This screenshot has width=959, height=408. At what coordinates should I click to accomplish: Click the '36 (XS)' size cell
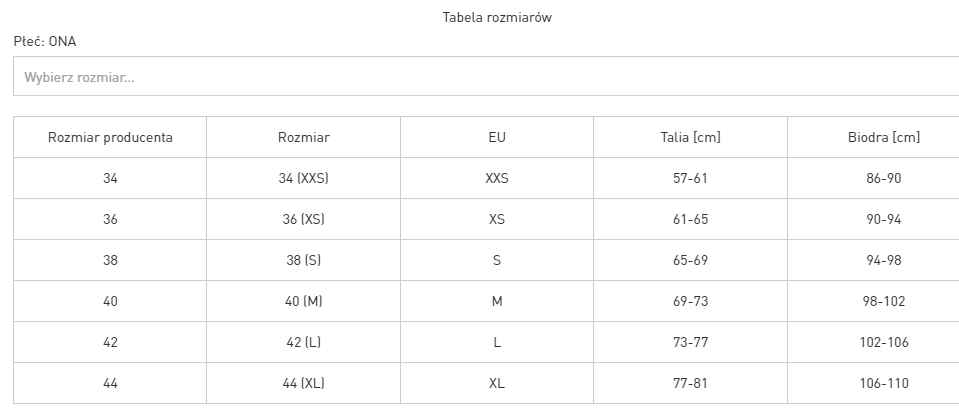(x=304, y=219)
